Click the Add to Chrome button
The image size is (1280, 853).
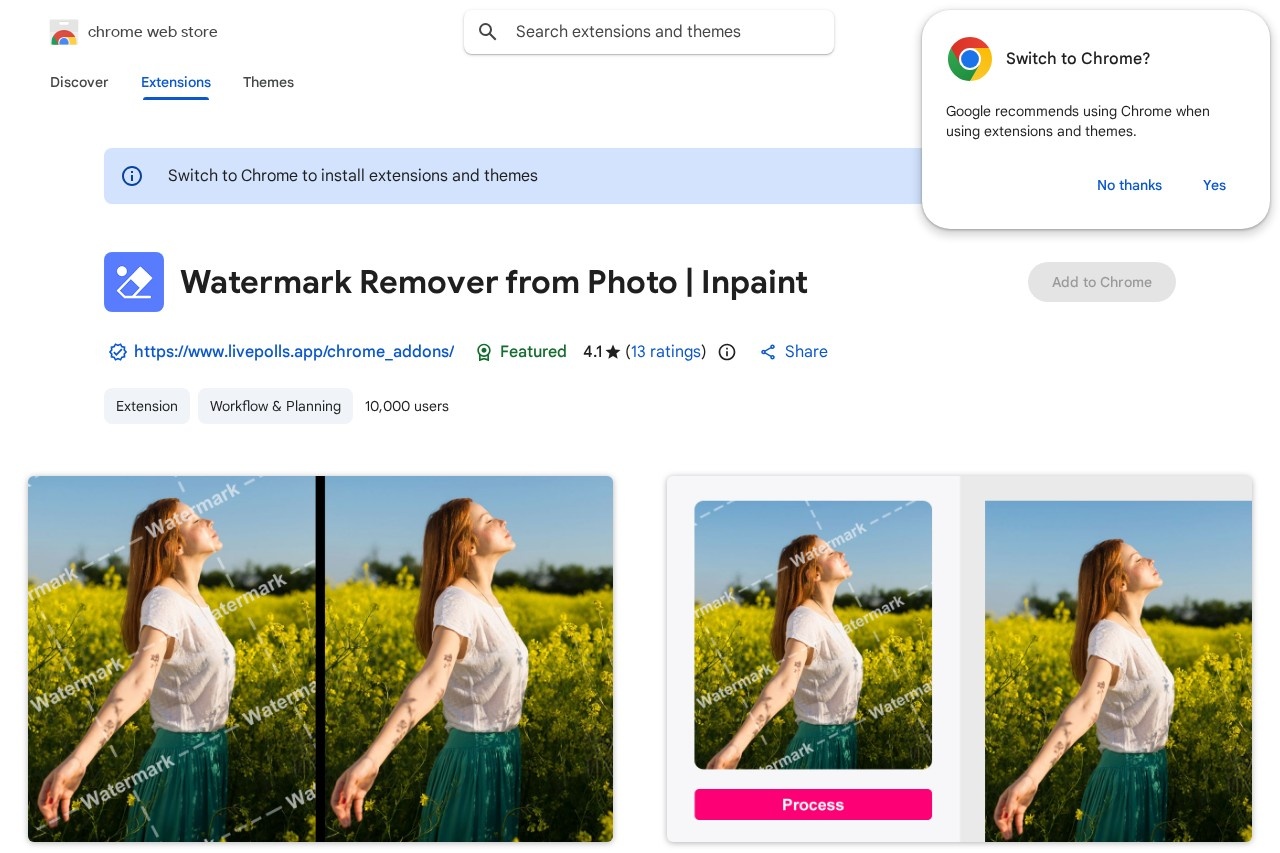click(1101, 282)
